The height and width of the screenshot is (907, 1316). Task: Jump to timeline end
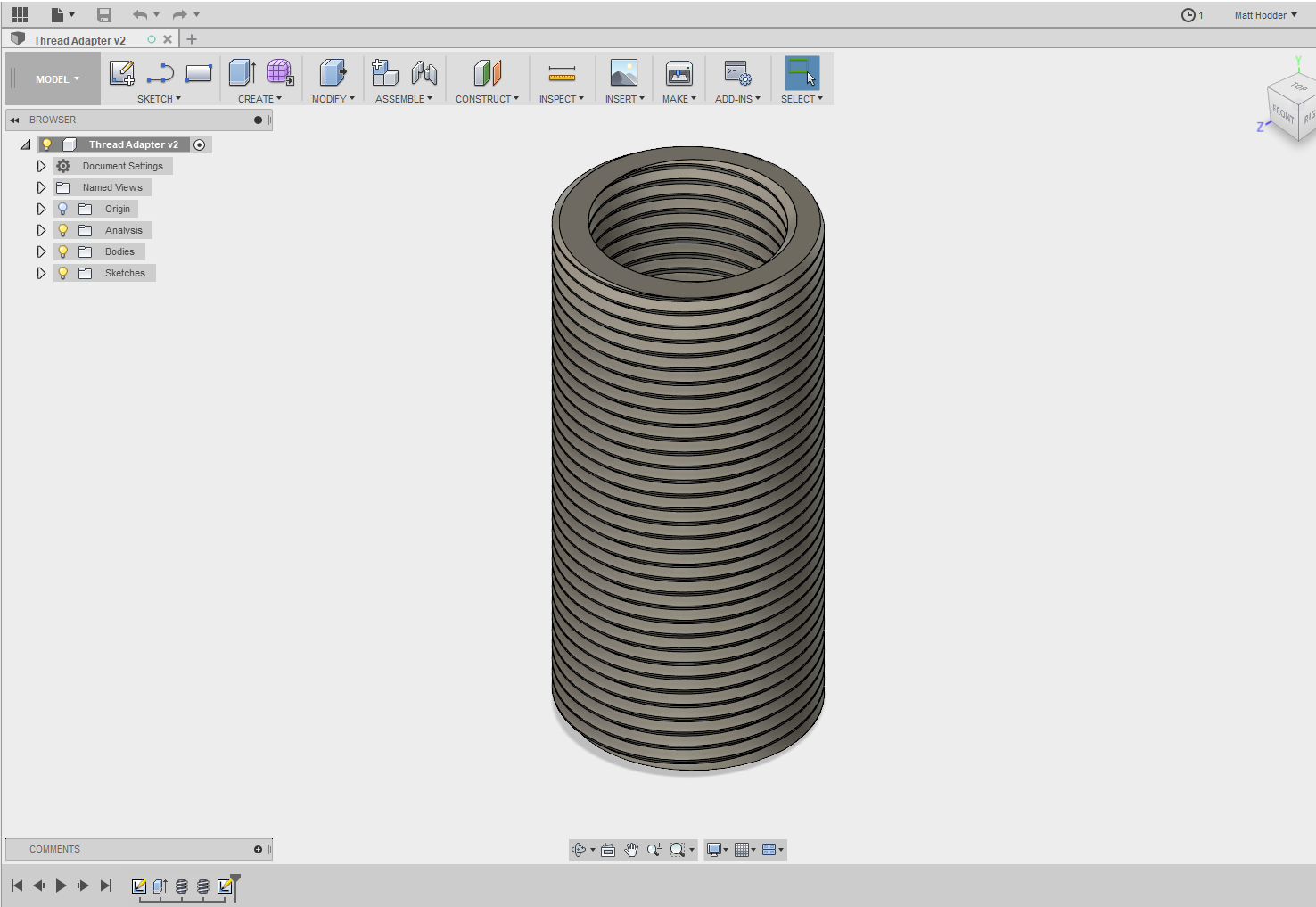click(106, 886)
